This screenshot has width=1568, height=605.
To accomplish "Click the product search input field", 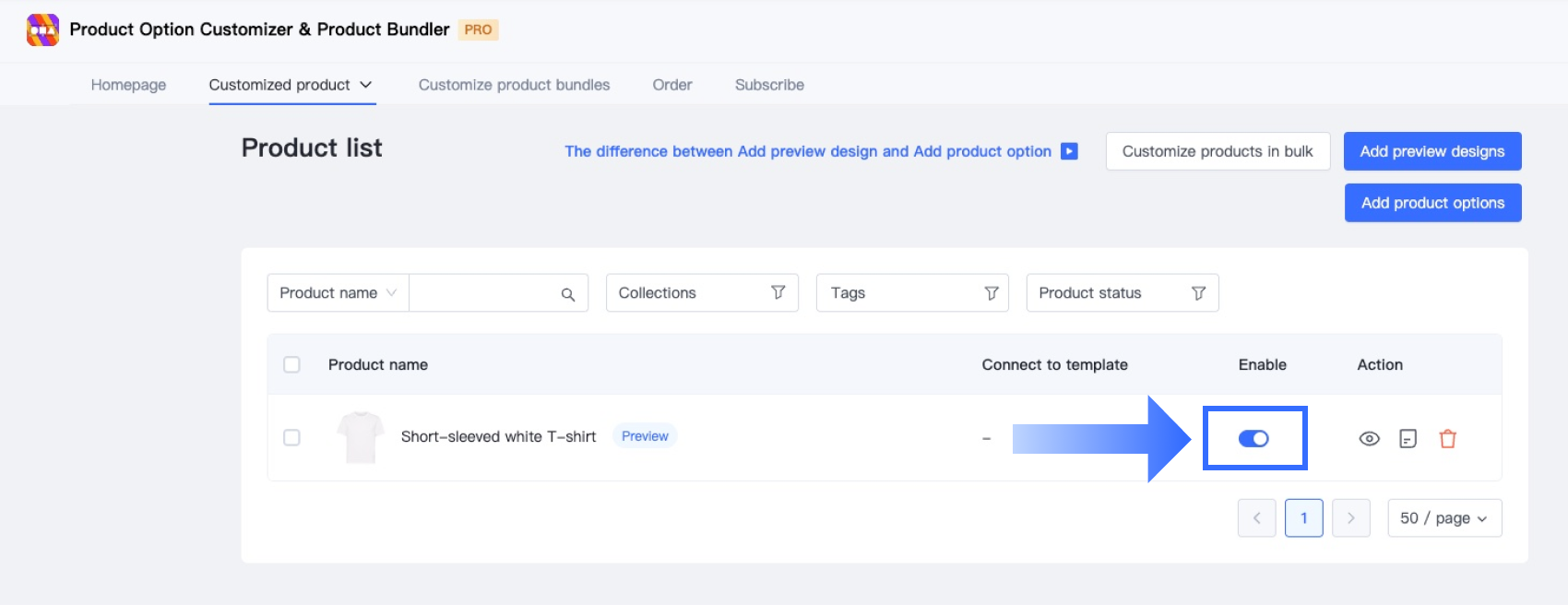I will [481, 293].
